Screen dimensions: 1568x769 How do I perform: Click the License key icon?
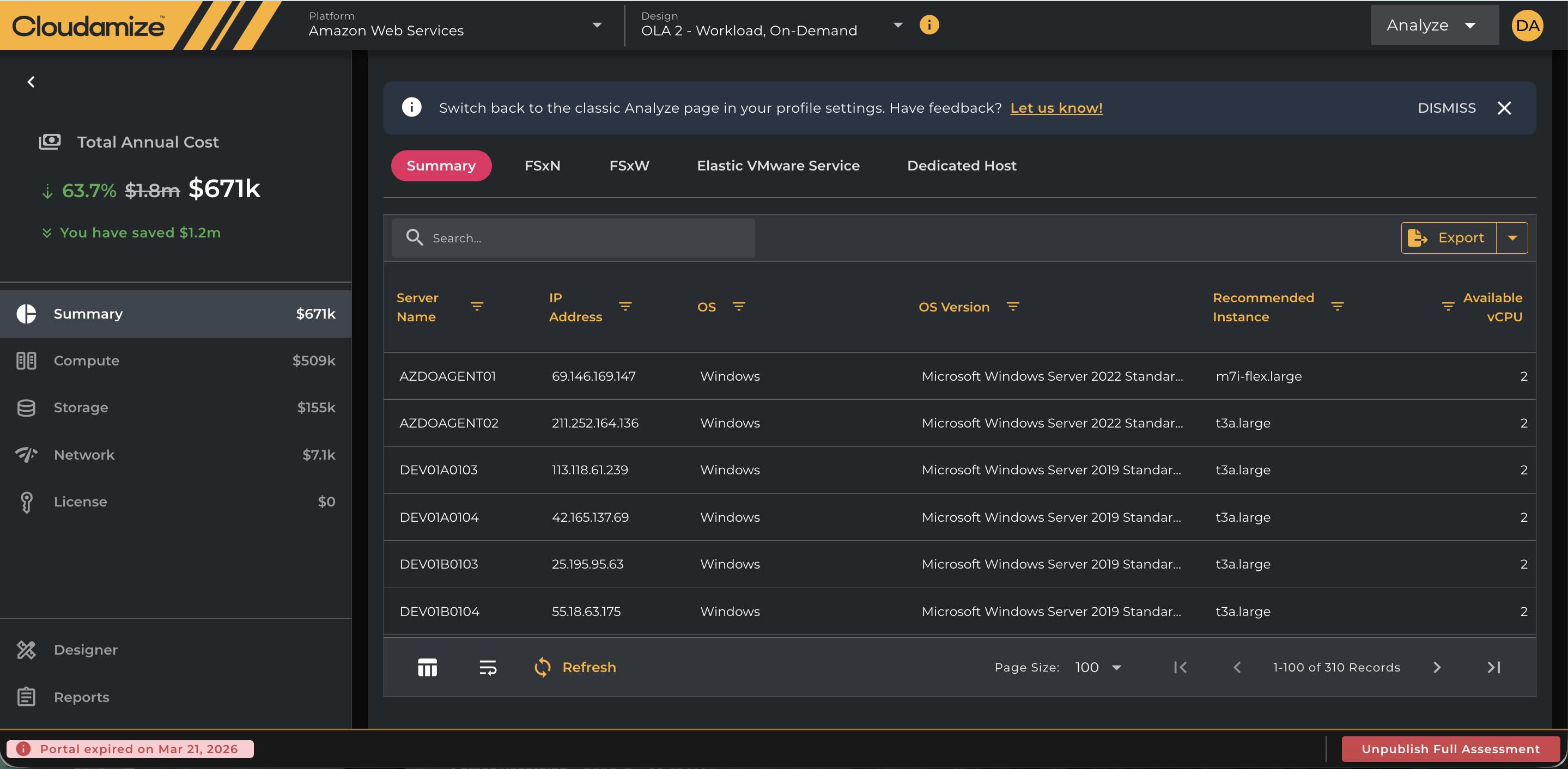[26, 502]
